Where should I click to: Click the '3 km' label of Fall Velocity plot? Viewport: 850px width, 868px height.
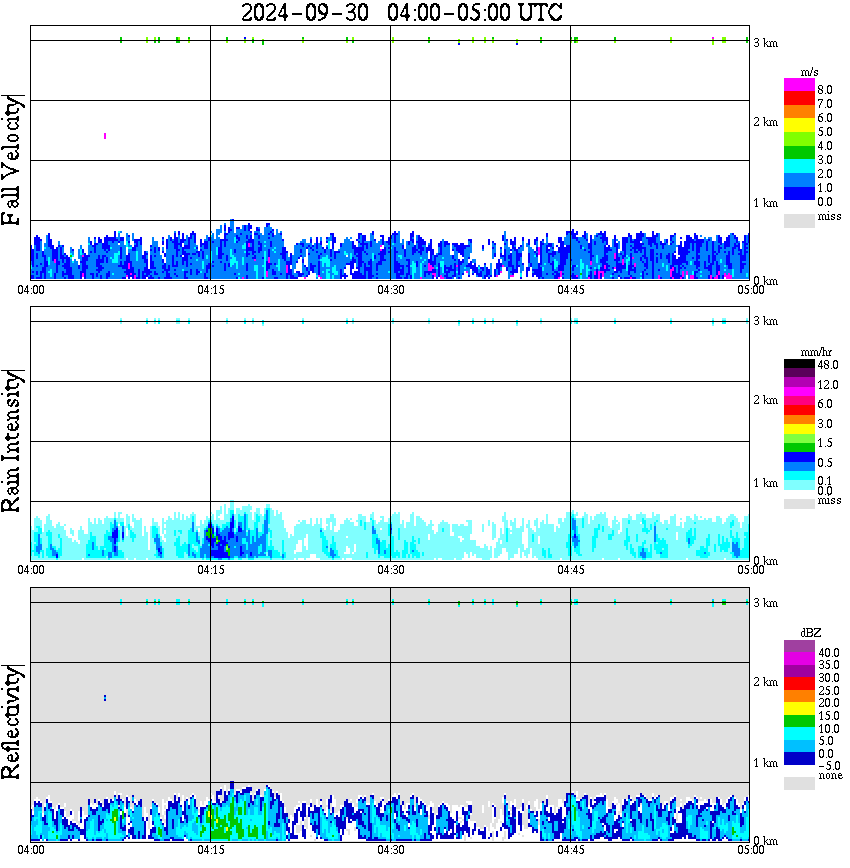pos(766,43)
